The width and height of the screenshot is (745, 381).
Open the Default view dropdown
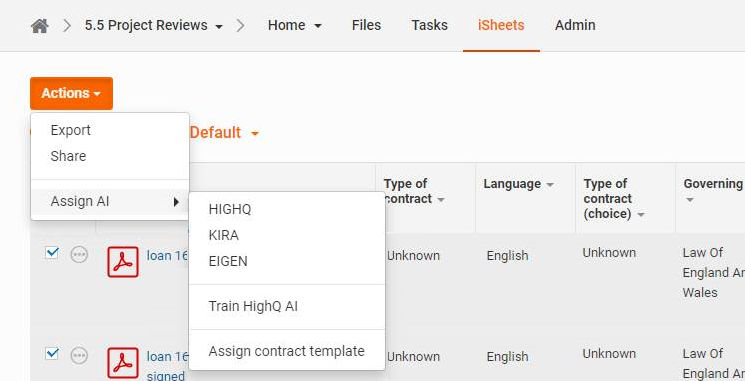point(224,133)
